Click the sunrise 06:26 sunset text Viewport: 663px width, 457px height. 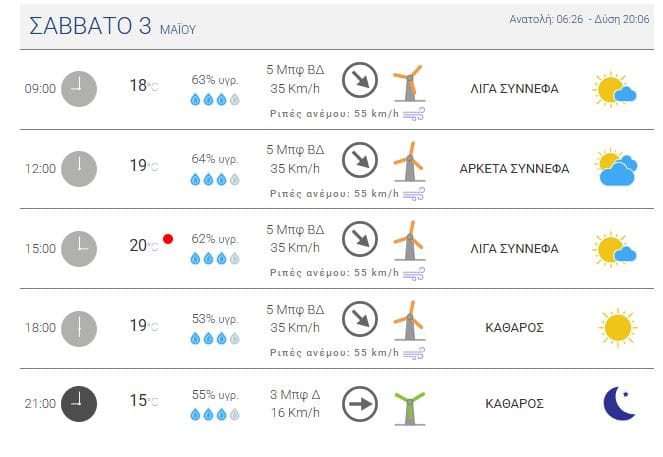tap(579, 19)
